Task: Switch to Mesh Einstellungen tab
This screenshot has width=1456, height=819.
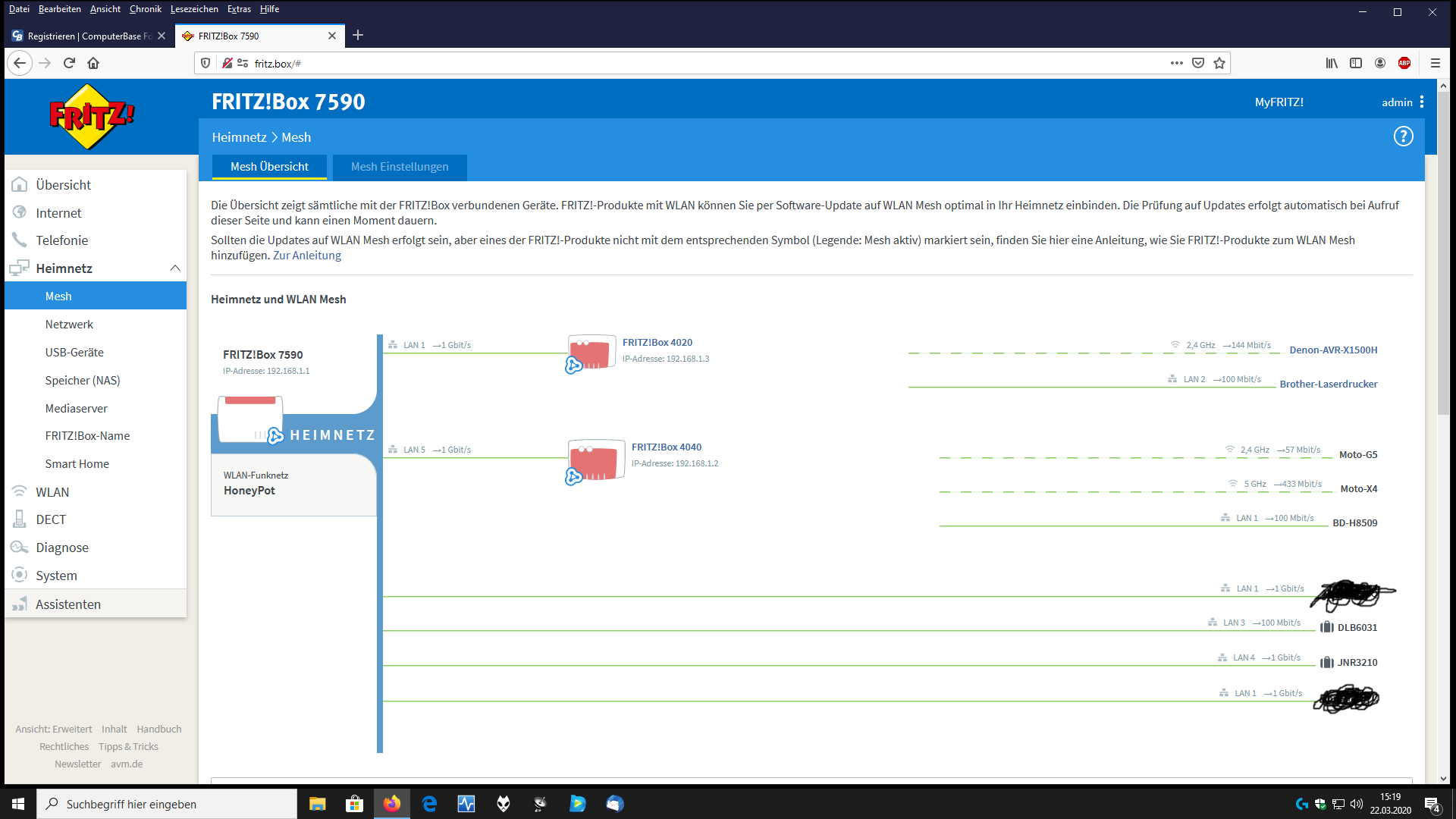Action: coord(400,167)
